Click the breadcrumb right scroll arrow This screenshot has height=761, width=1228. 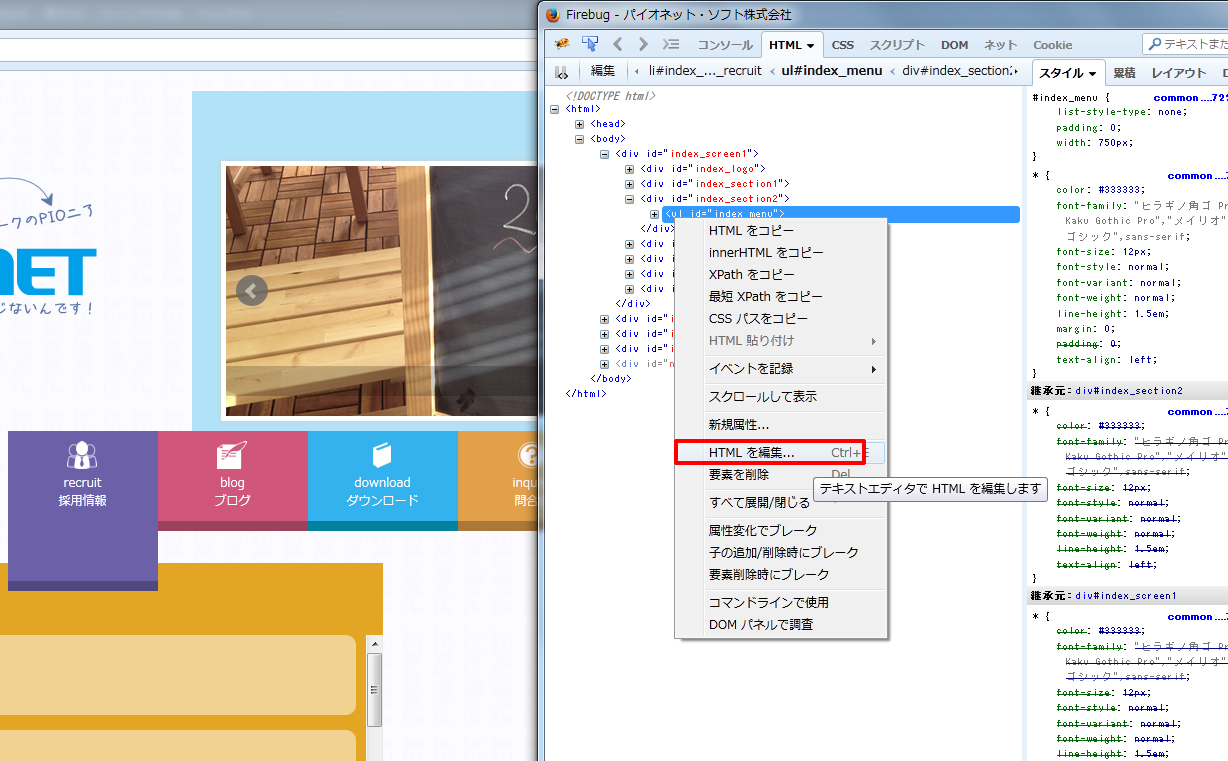pos(1014,71)
